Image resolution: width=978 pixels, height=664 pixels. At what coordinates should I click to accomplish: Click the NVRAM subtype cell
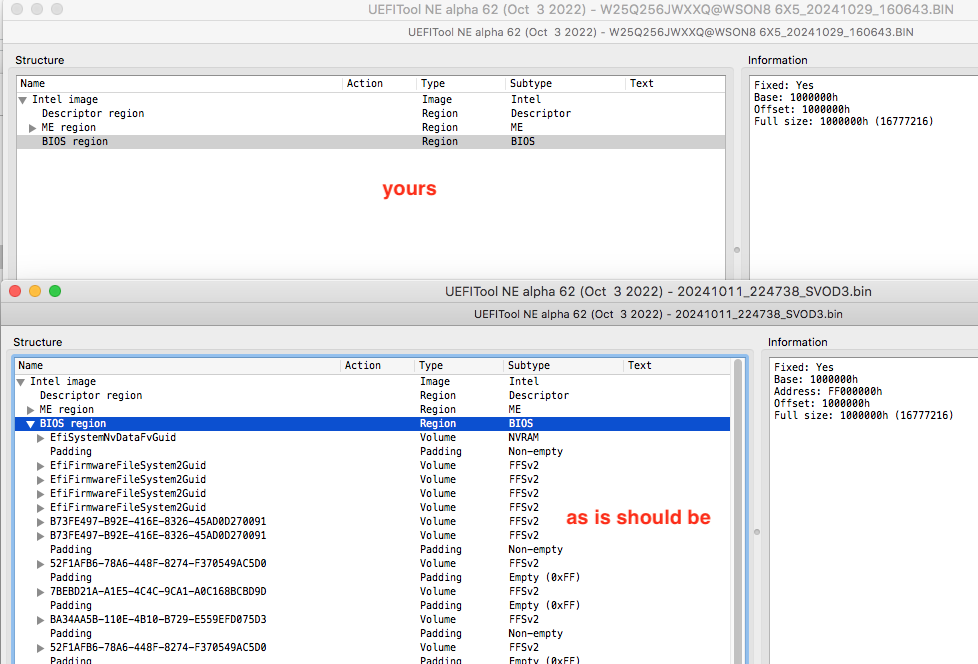click(523, 438)
